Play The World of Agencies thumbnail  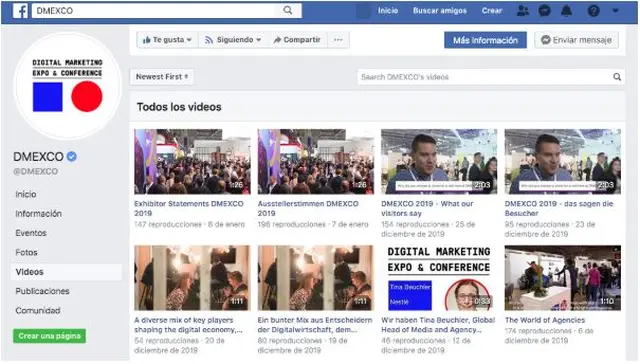[x=563, y=278]
